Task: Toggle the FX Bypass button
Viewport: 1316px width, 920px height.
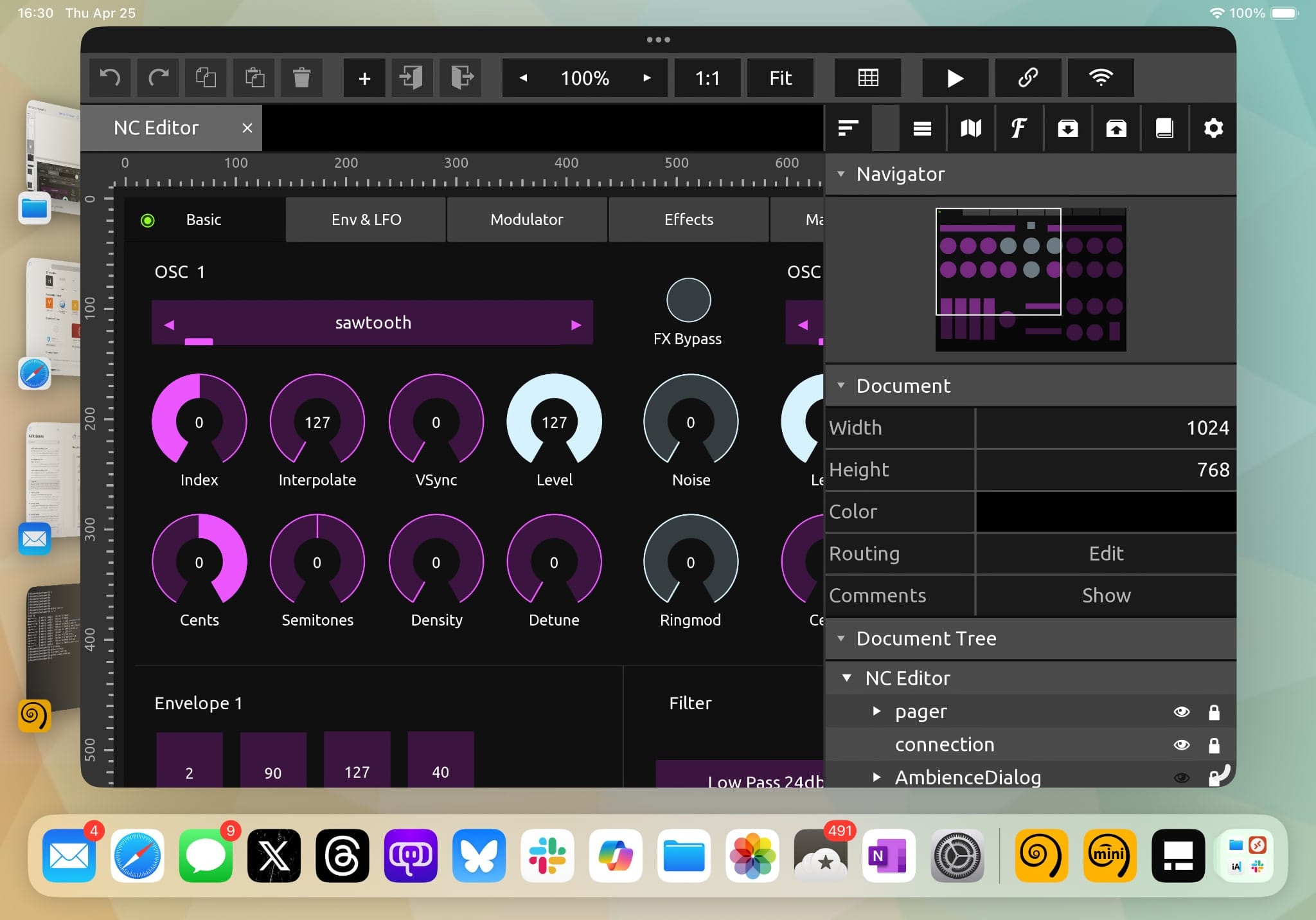Action: point(688,300)
